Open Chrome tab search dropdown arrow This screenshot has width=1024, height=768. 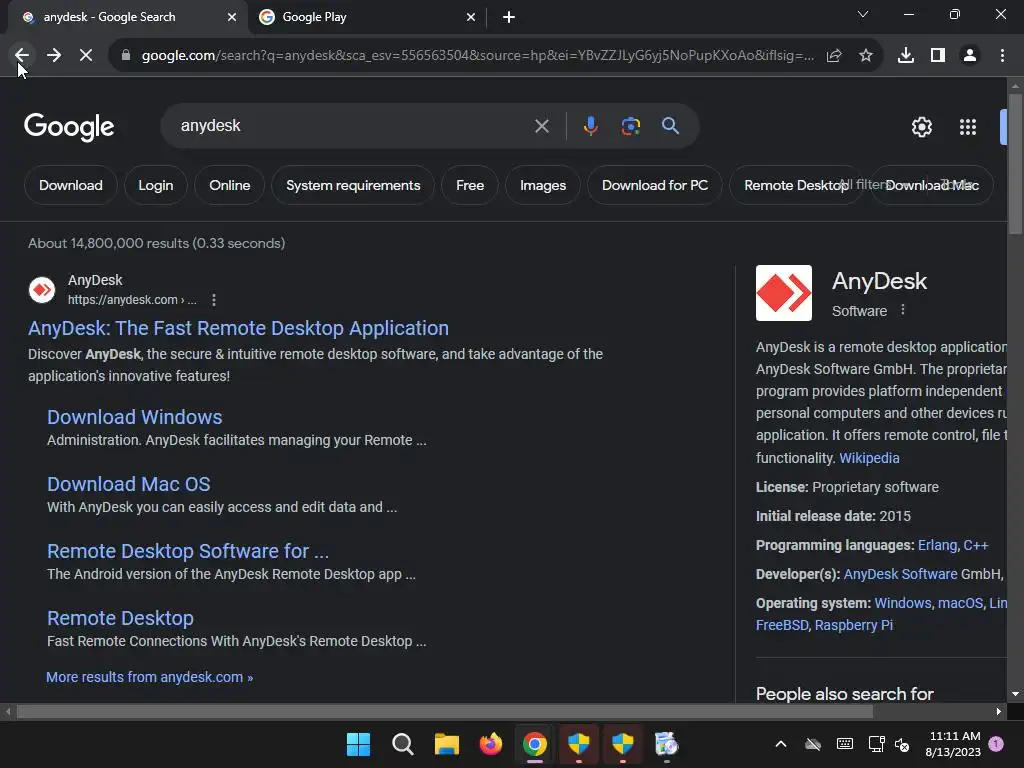[863, 14]
